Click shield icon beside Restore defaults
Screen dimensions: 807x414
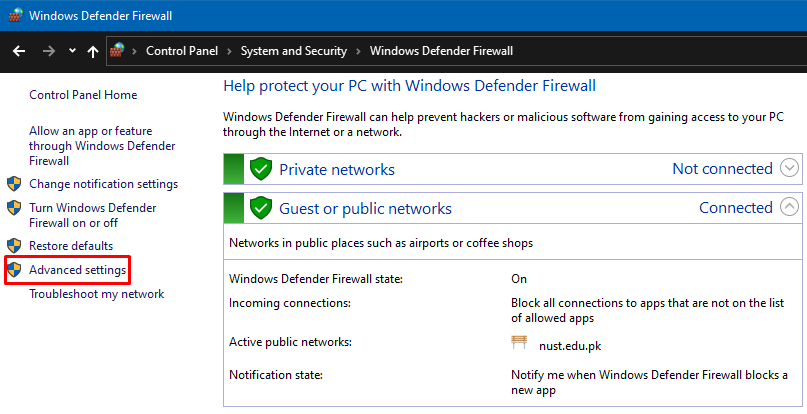pyautogui.click(x=14, y=245)
